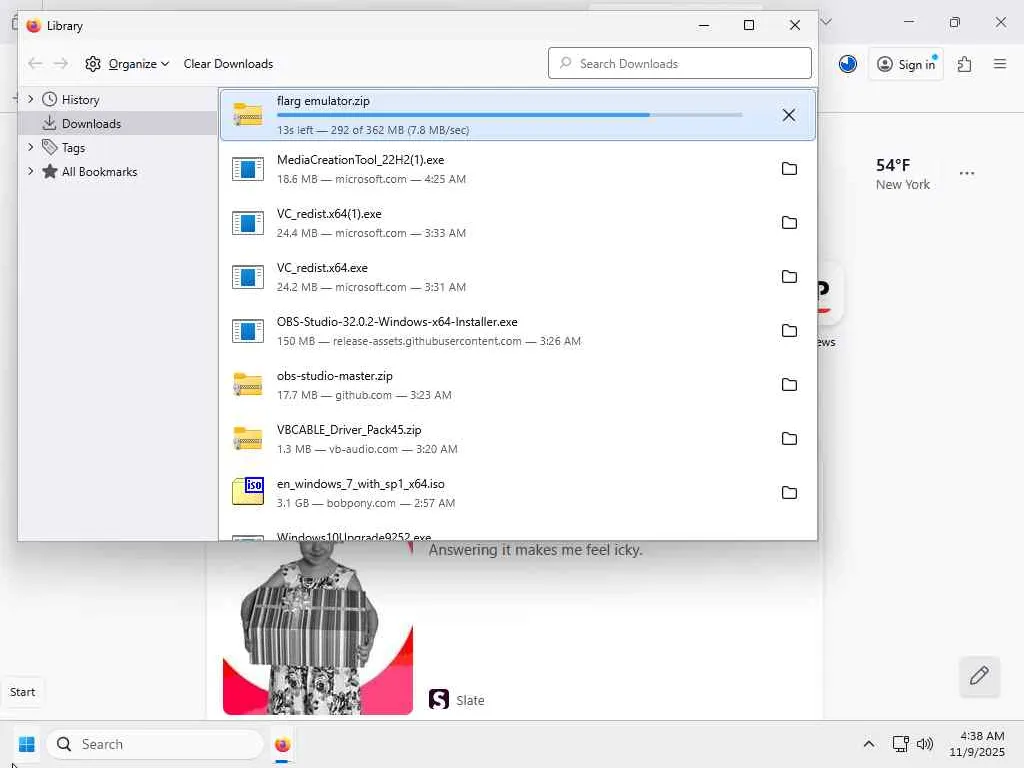
Task: Open article thumbnail of girl holding gift
Action: click(317, 628)
